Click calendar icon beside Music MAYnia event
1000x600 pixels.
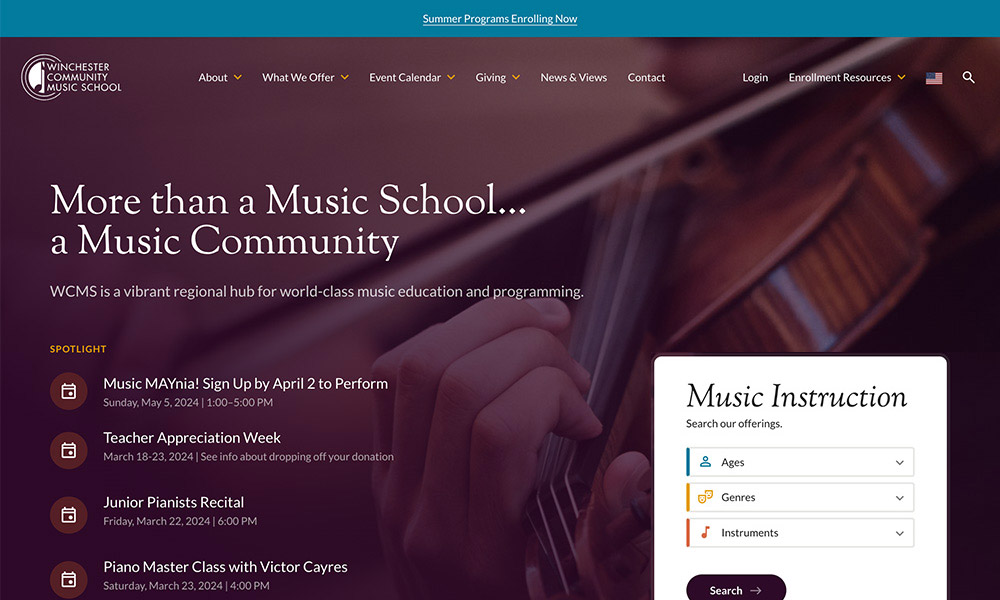(69, 391)
